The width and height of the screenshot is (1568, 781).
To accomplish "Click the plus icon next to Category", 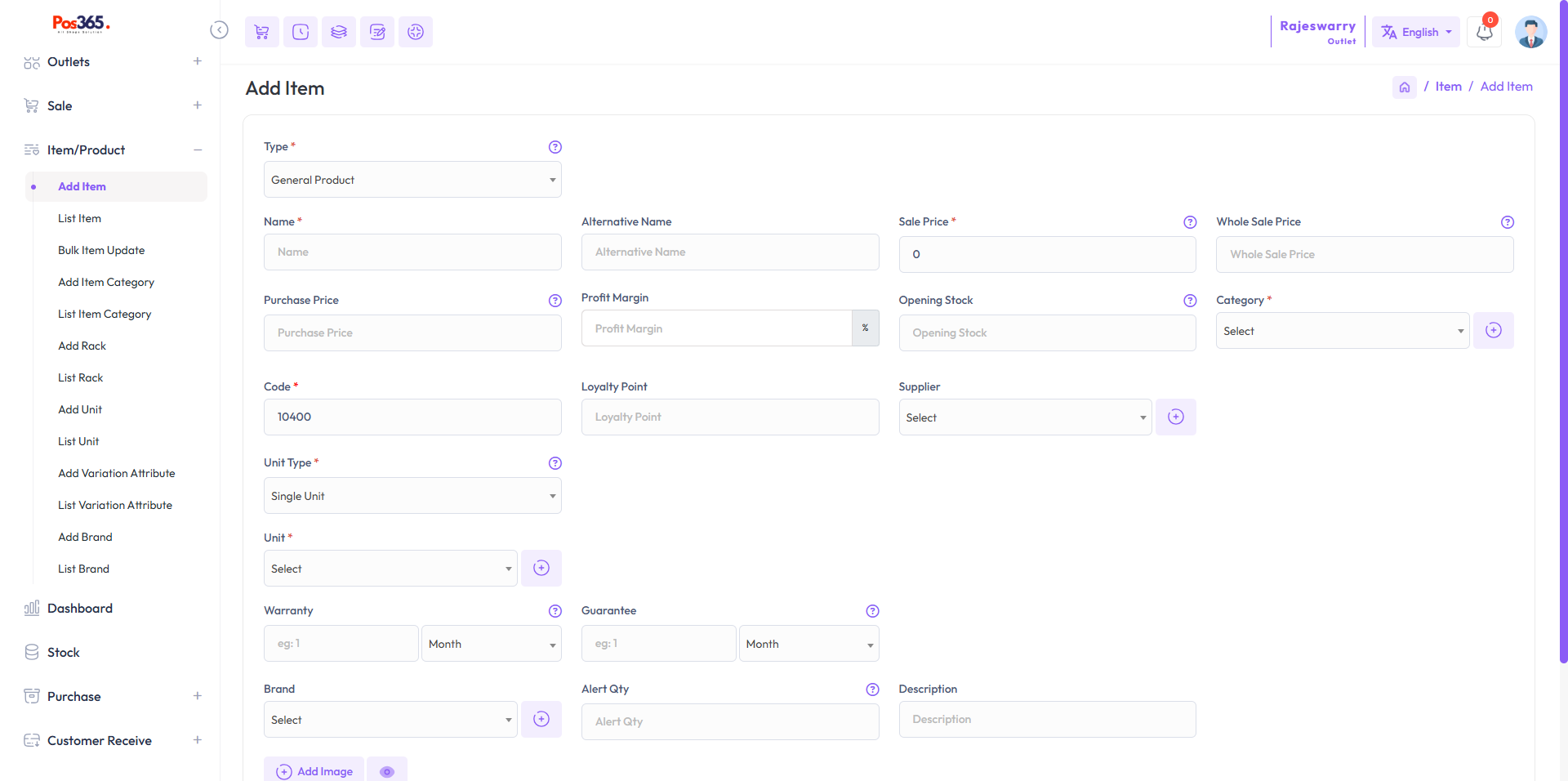I will [x=1493, y=330].
